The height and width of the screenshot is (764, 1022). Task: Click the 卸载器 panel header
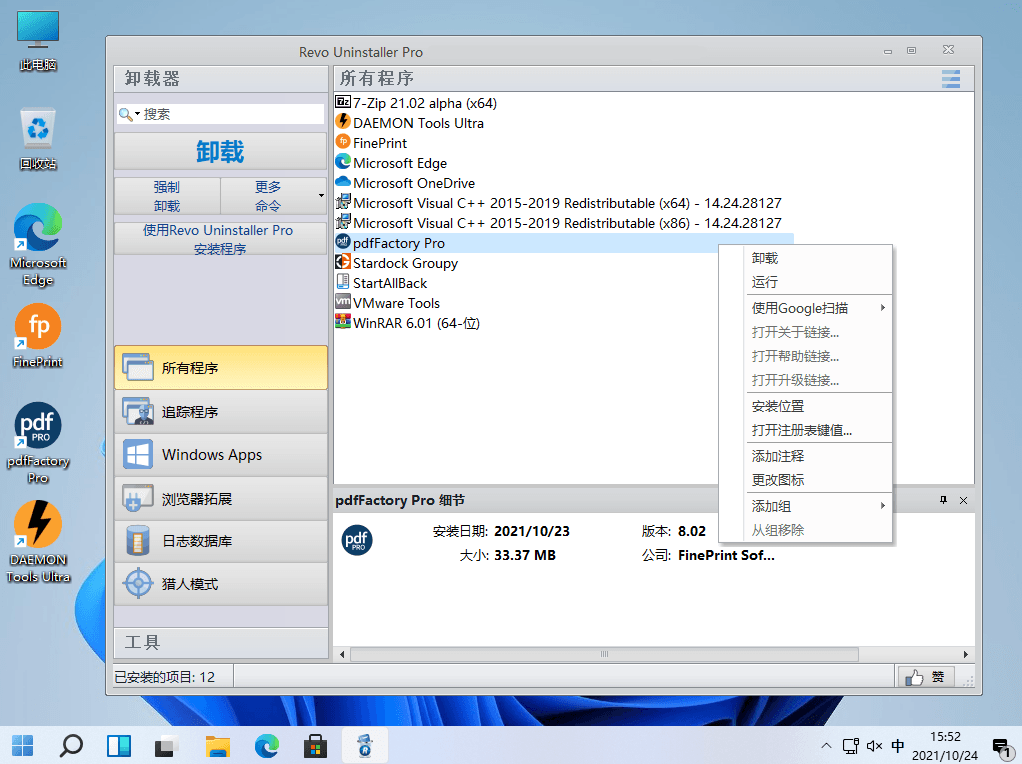[220, 79]
